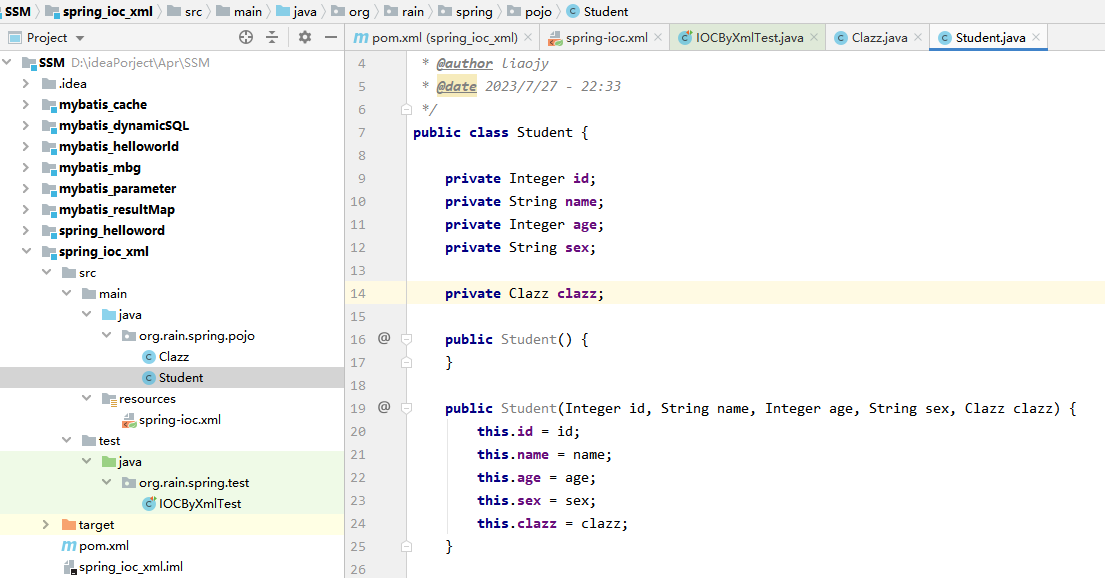
Task: Click the collapse all icon in Project panel
Action: coord(272,37)
